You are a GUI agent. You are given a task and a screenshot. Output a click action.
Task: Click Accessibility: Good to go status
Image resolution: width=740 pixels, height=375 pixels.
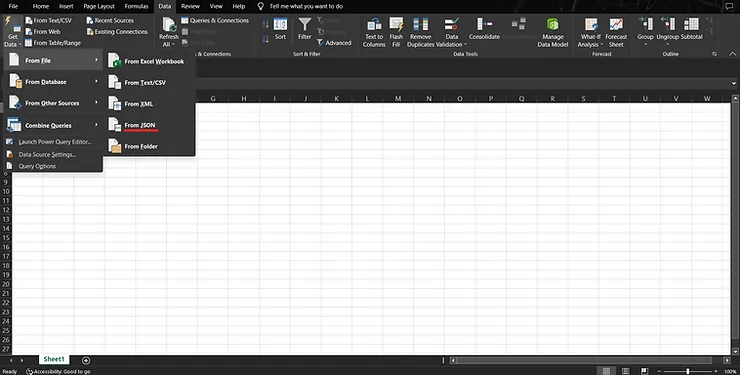click(x=58, y=371)
